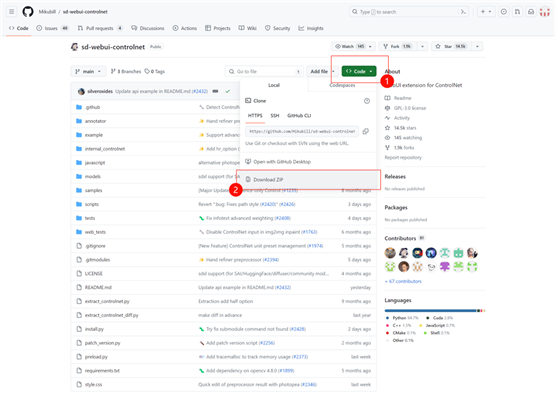Click the Report repository link

403,157
